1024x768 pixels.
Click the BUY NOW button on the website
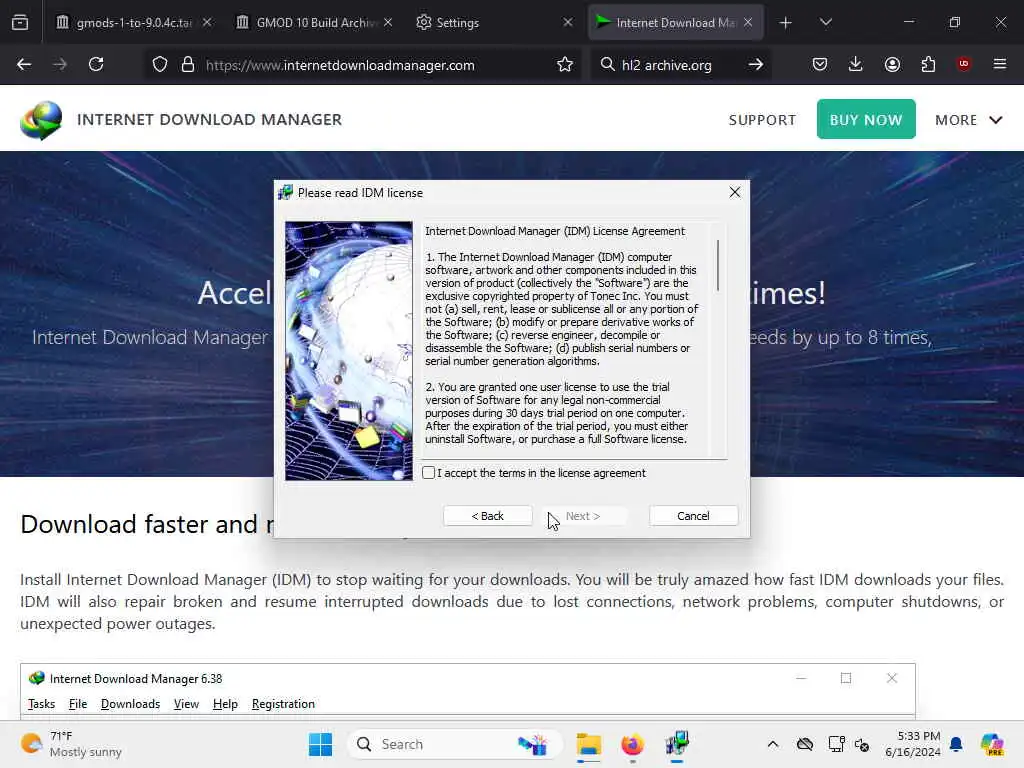(x=866, y=120)
